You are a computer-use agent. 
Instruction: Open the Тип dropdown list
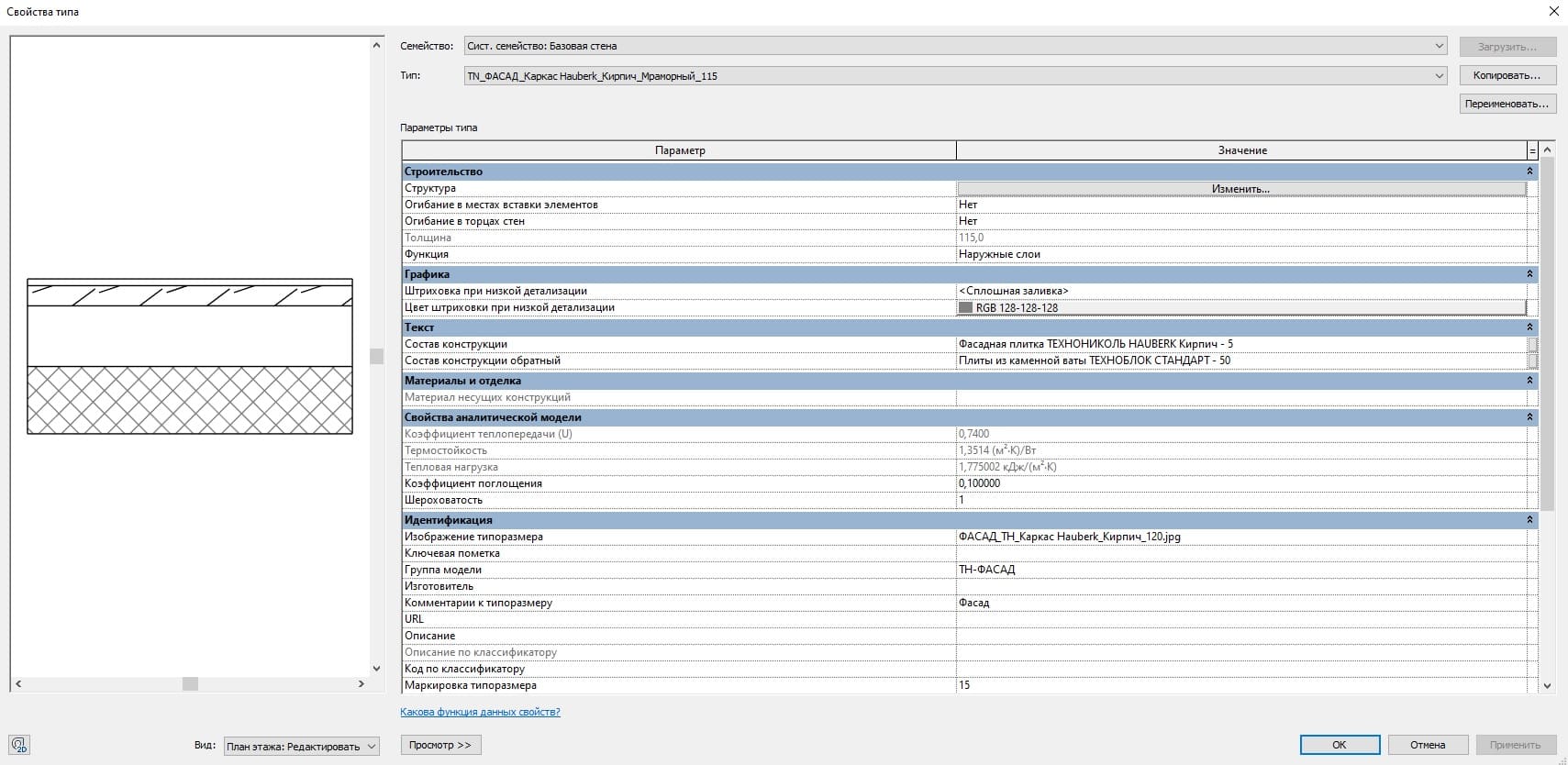(x=1439, y=76)
